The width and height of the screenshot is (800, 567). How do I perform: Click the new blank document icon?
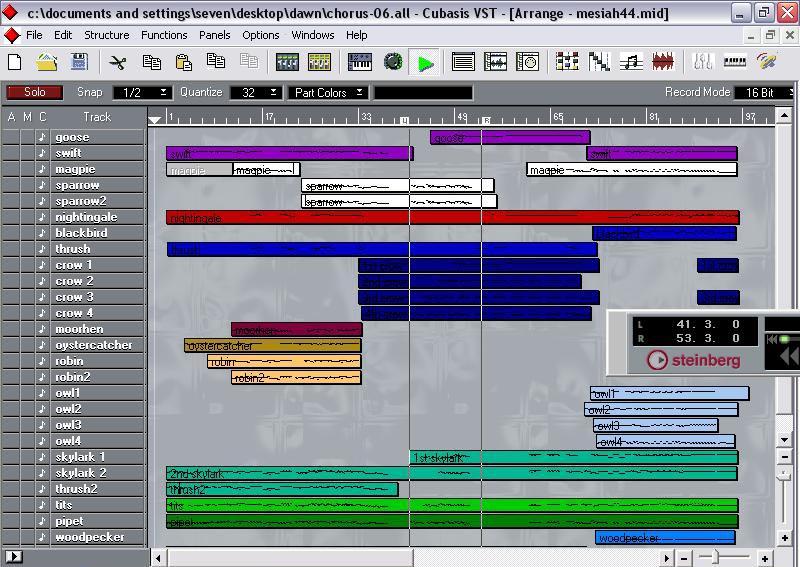[15, 62]
